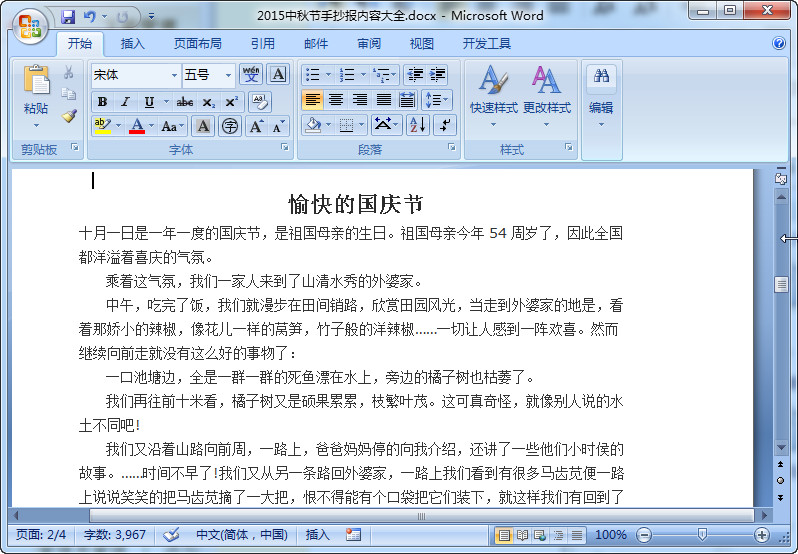Image resolution: width=798 pixels, height=554 pixels.
Task: Show or hide paragraph marks
Action: (445, 125)
